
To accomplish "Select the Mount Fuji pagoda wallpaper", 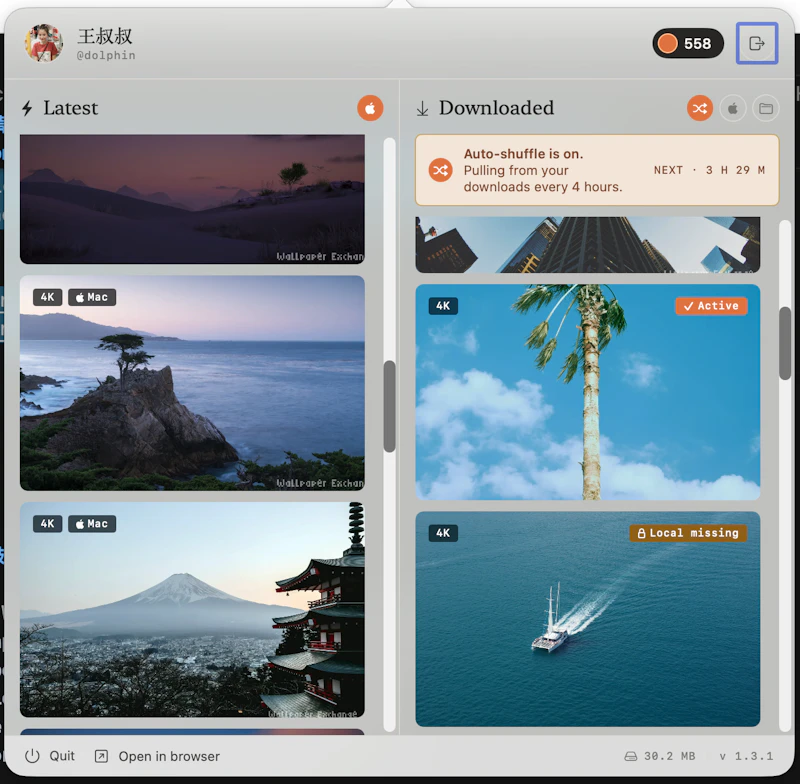I will coord(192,610).
